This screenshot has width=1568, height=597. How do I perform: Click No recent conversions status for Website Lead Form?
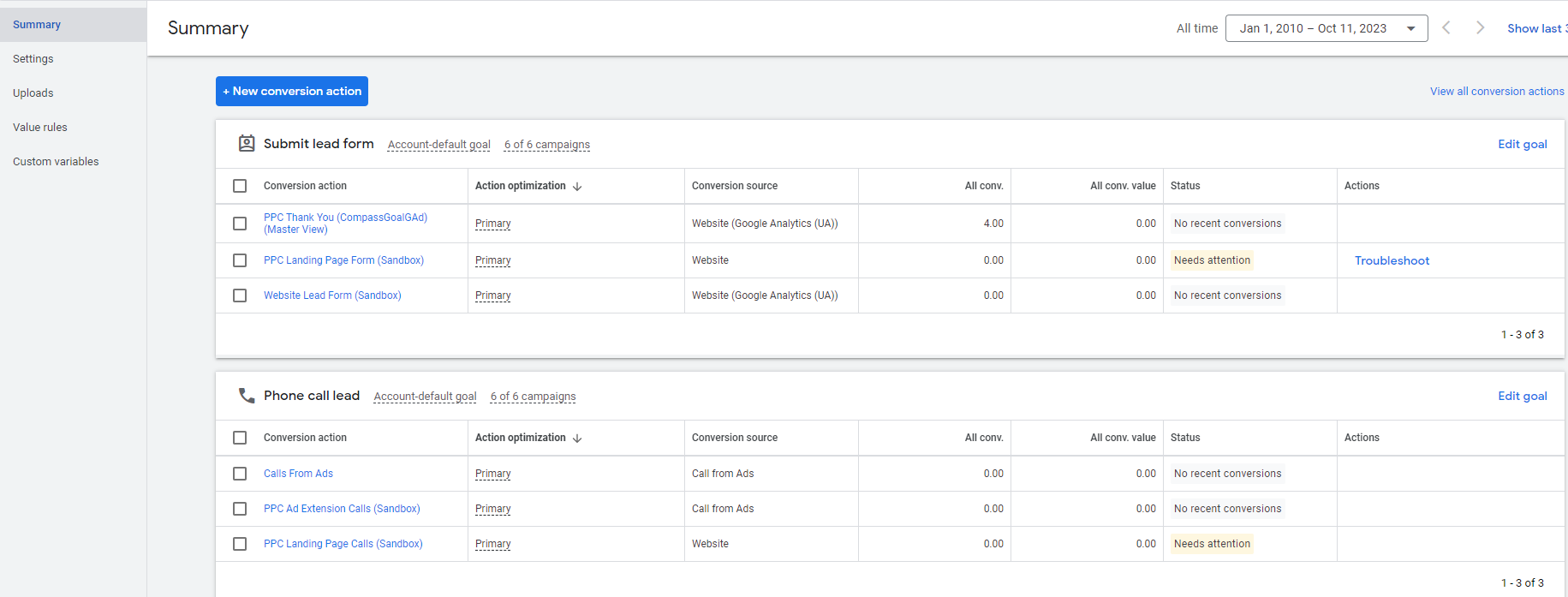[x=1227, y=296]
